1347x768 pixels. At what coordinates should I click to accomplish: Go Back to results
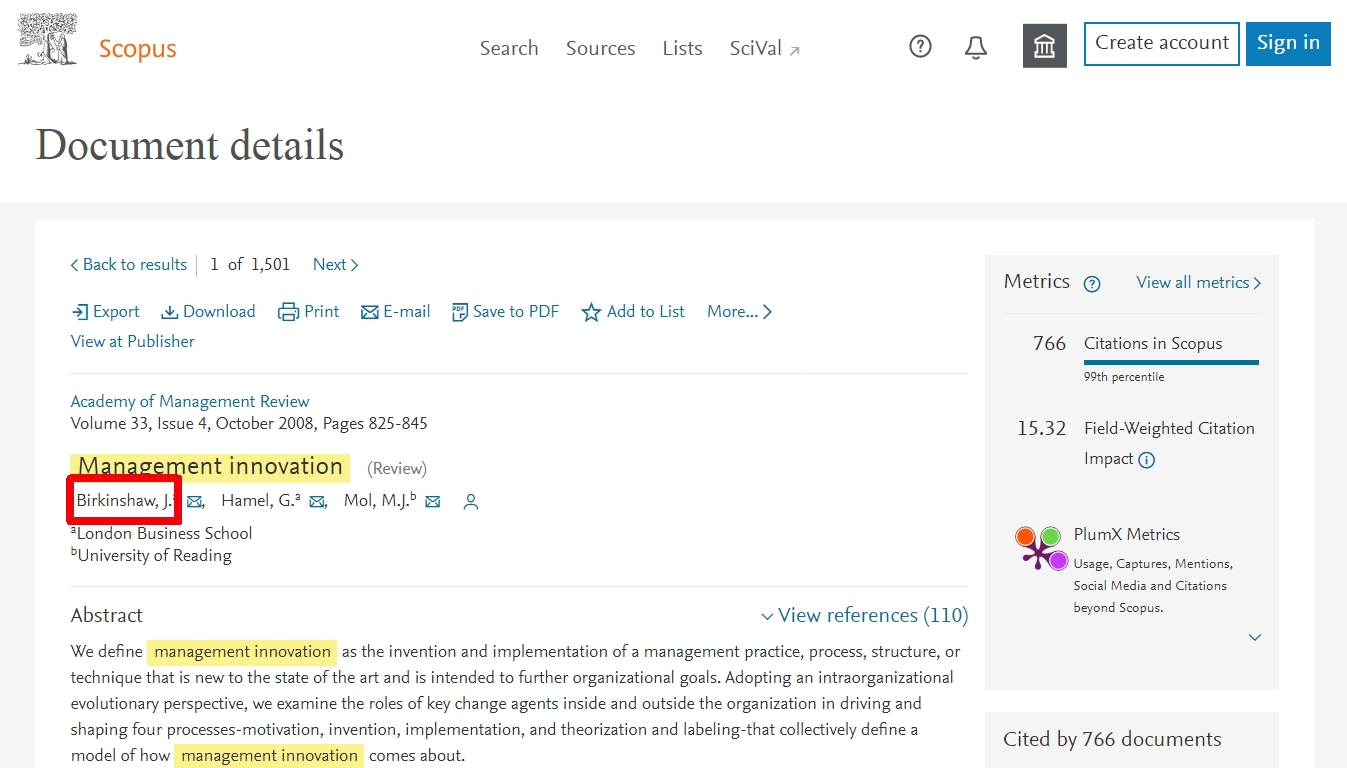tap(129, 264)
